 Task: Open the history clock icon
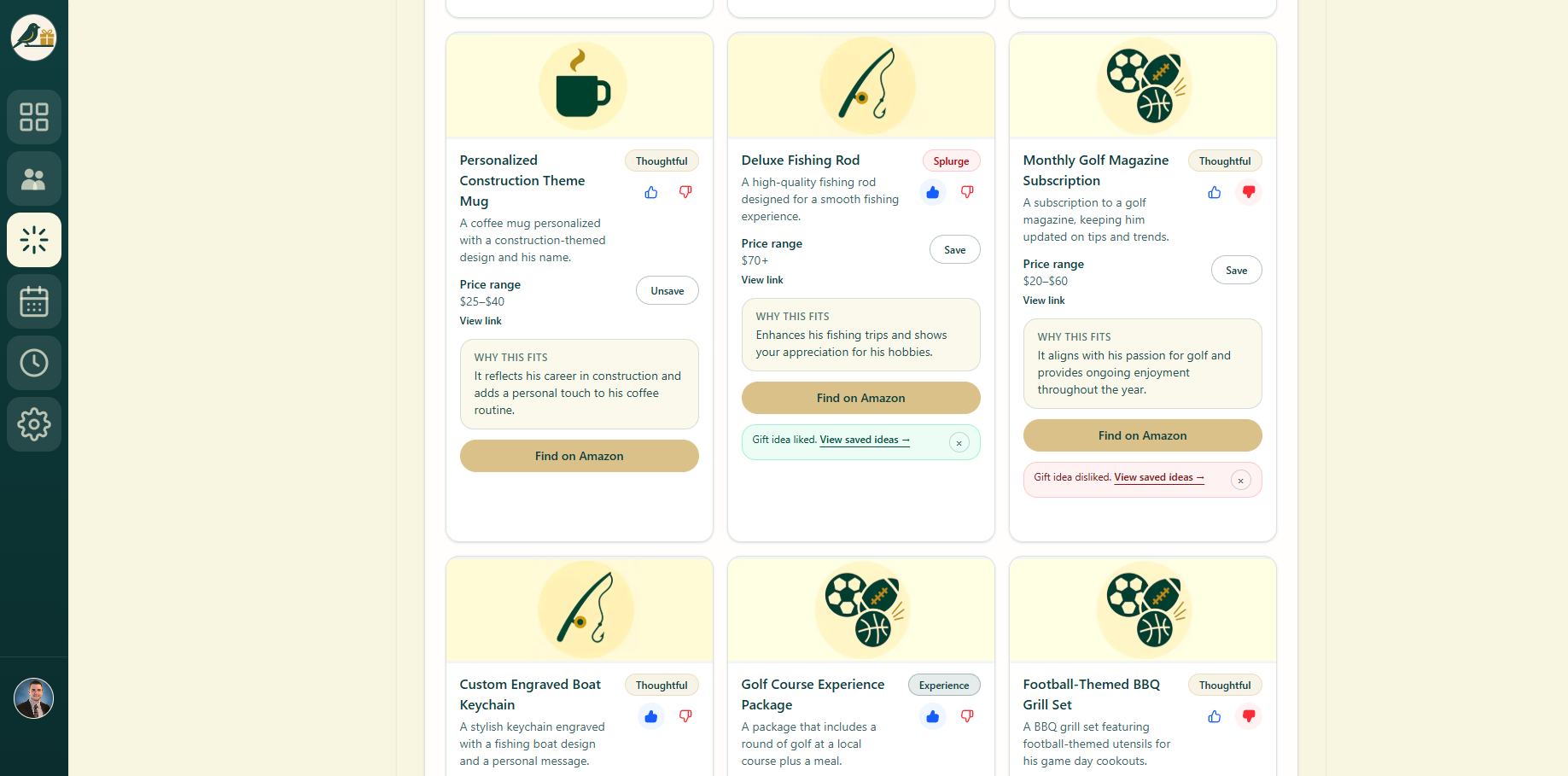tap(34, 363)
